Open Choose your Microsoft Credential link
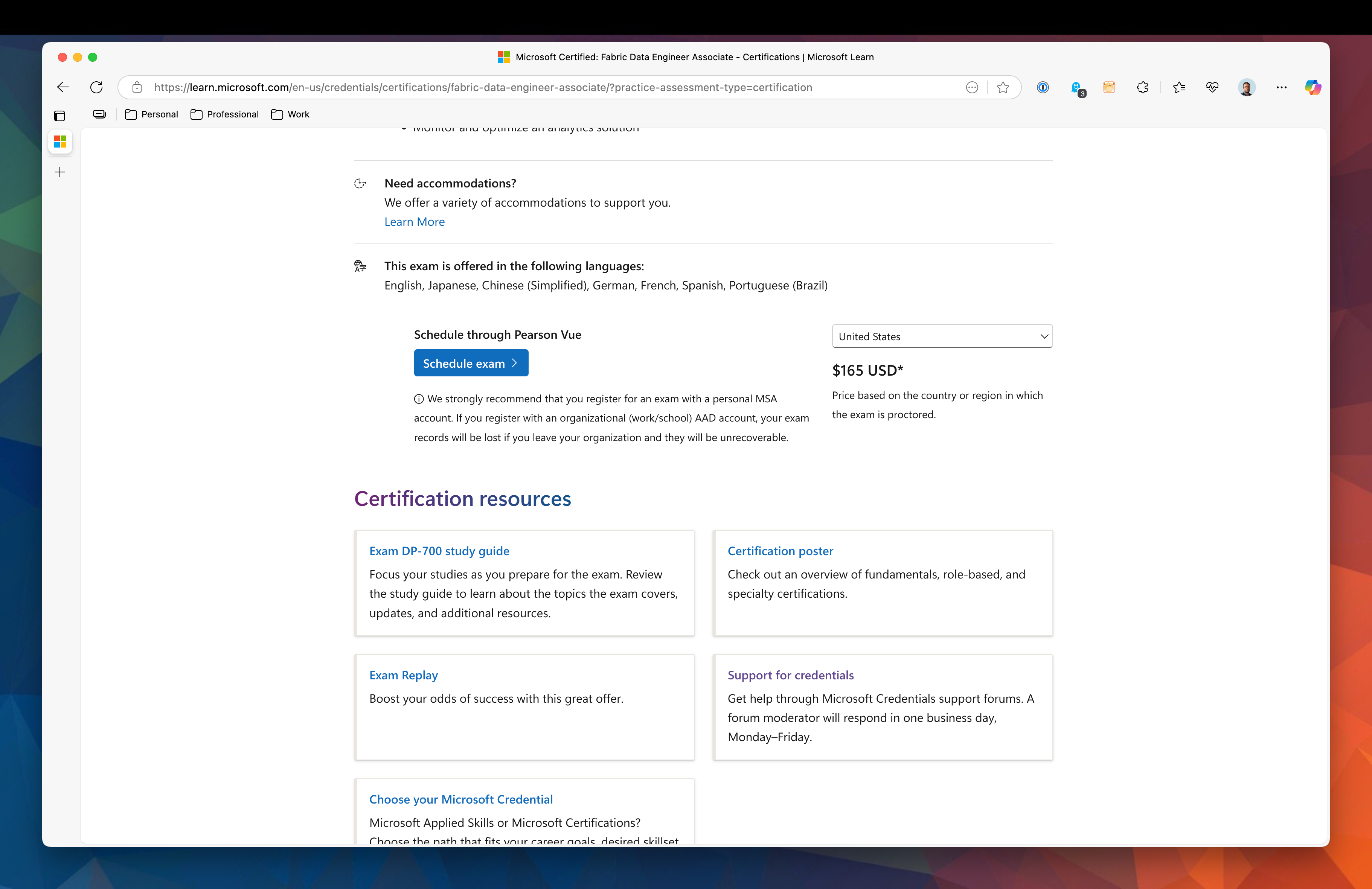The image size is (1372, 889). coord(461,799)
